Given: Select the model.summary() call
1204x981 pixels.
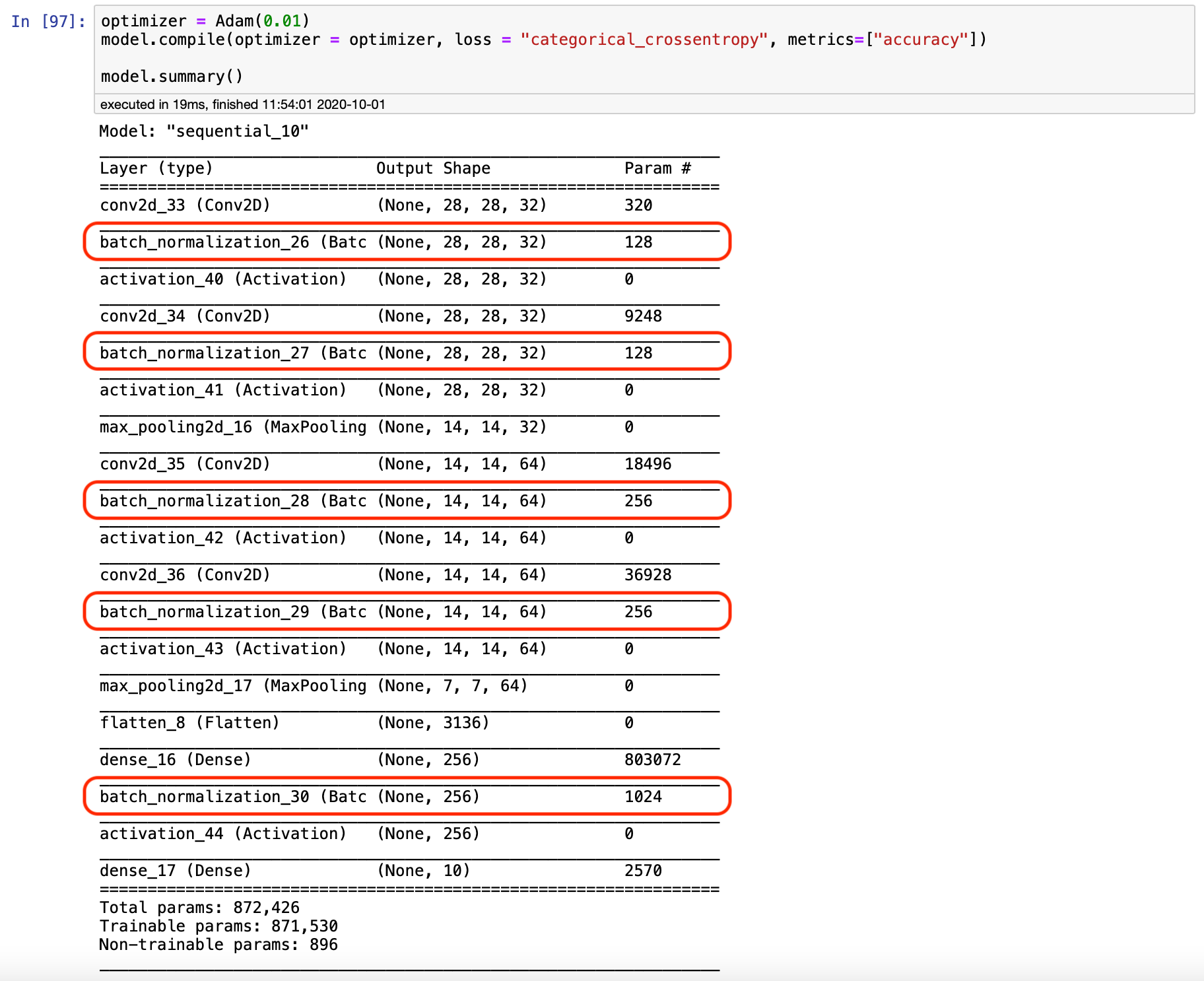Looking at the screenshot, I should point(172,76).
